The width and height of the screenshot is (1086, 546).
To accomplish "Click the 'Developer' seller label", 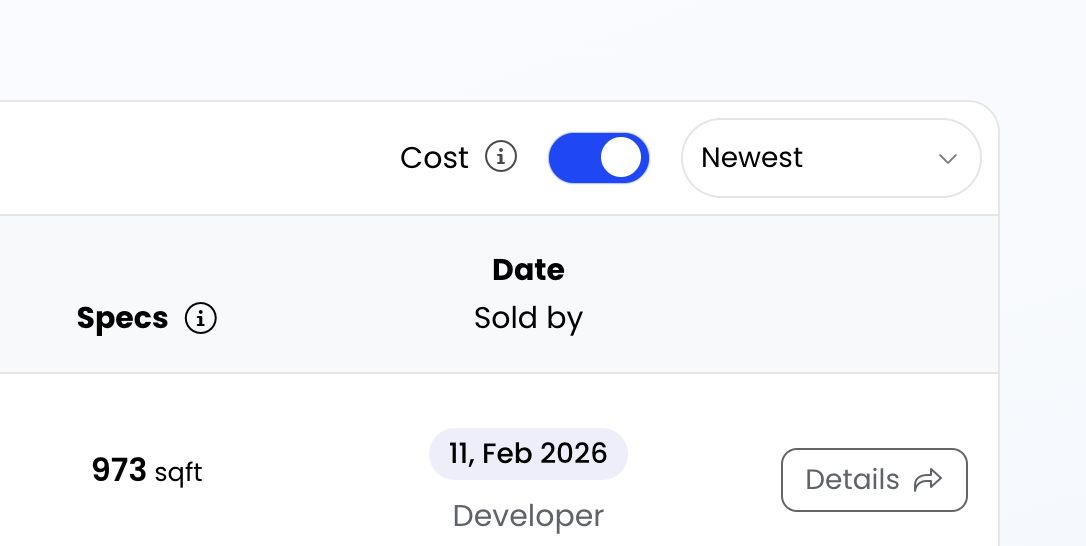I will click(528, 516).
